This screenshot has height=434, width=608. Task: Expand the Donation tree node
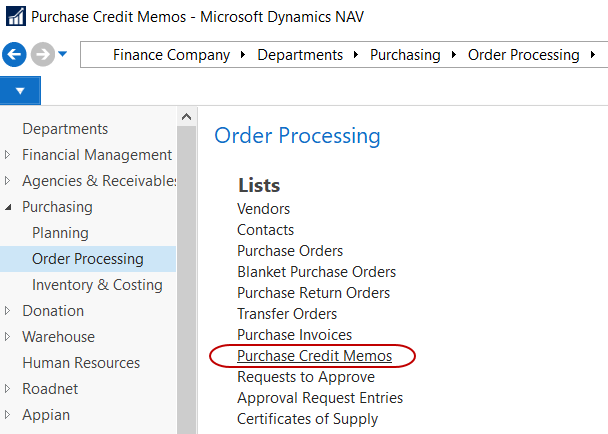[9, 311]
